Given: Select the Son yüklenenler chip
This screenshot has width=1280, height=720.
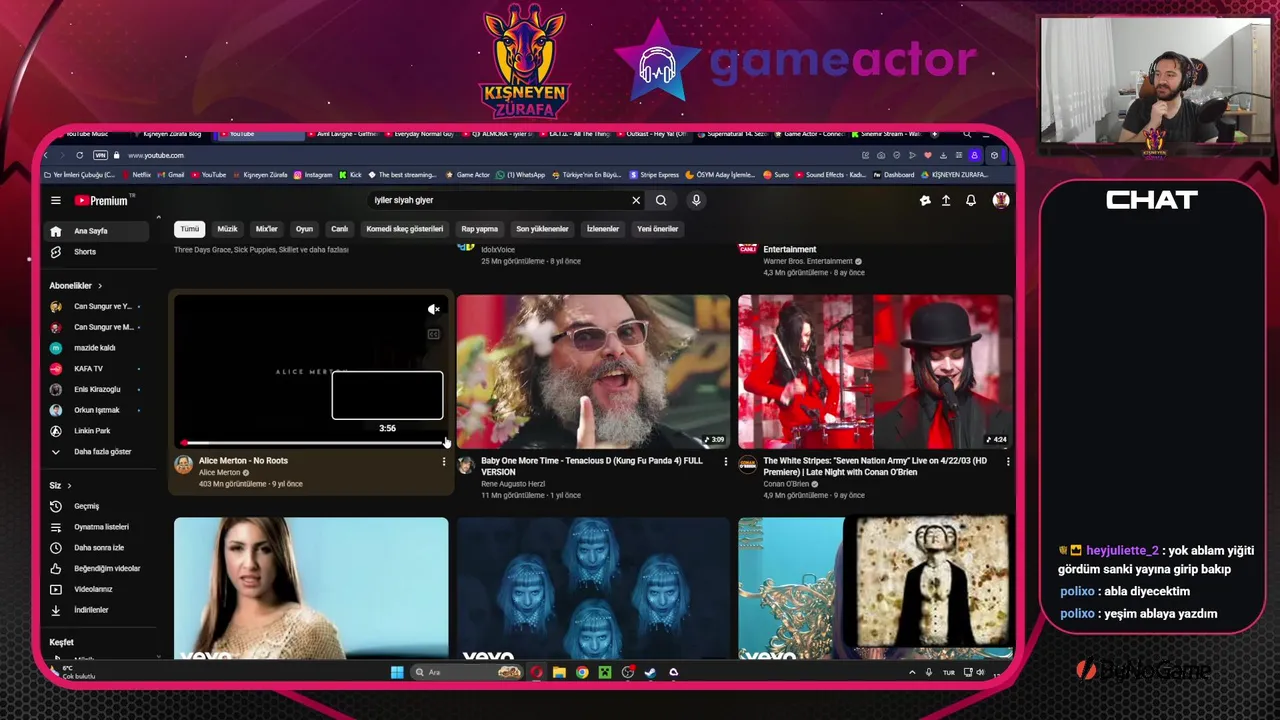Looking at the screenshot, I should click(x=542, y=229).
